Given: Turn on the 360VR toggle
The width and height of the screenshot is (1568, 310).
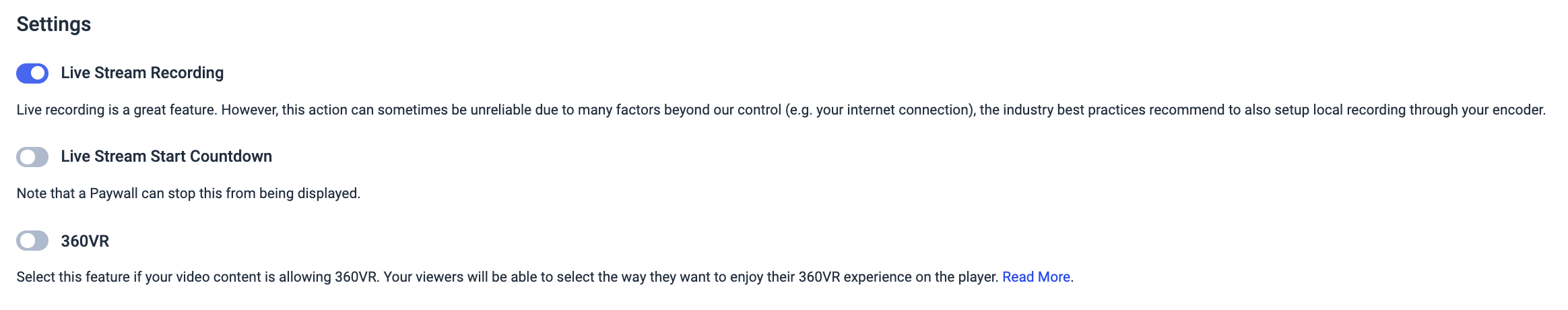Looking at the screenshot, I should pyautogui.click(x=32, y=241).
